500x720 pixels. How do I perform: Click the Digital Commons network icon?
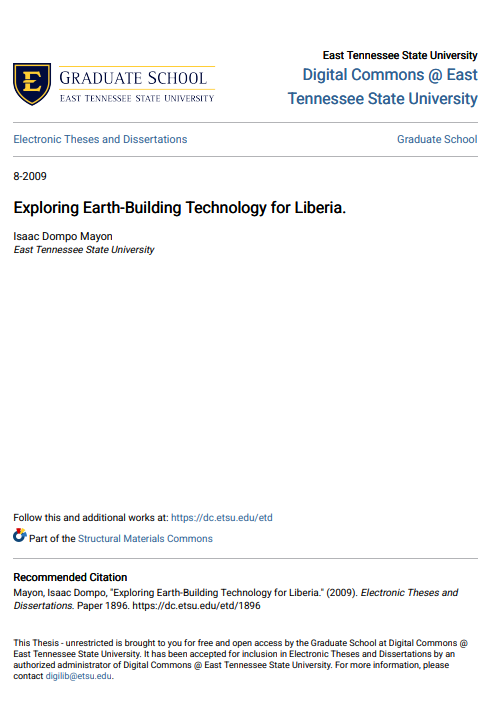pos(20,535)
